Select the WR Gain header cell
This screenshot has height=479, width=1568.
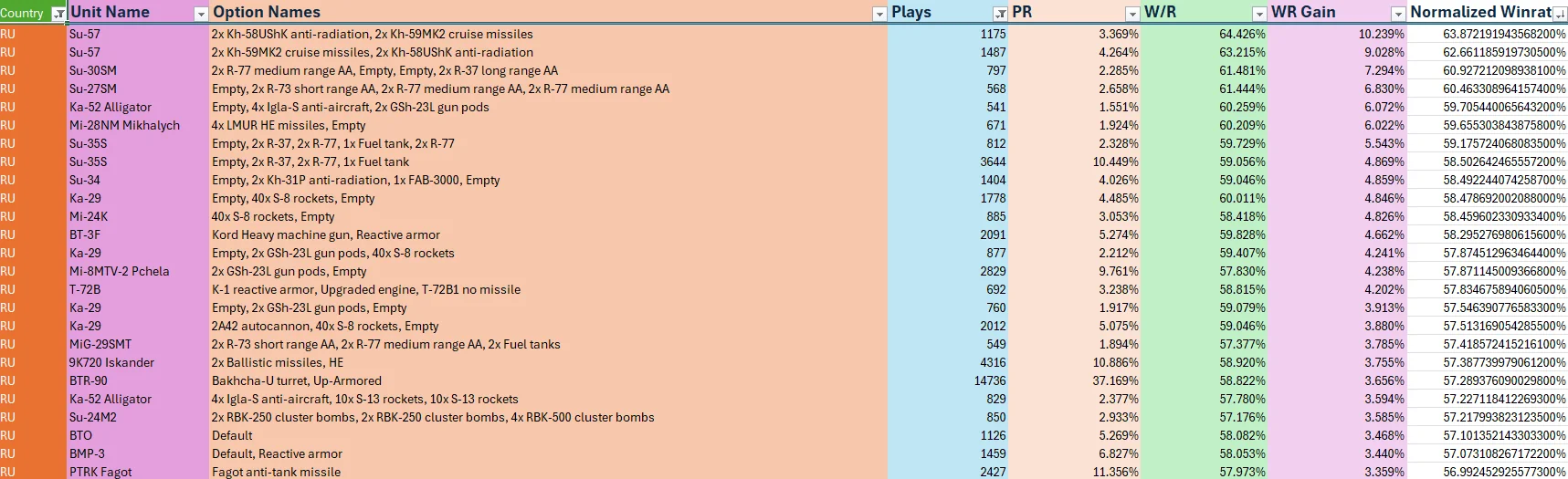tap(1338, 12)
